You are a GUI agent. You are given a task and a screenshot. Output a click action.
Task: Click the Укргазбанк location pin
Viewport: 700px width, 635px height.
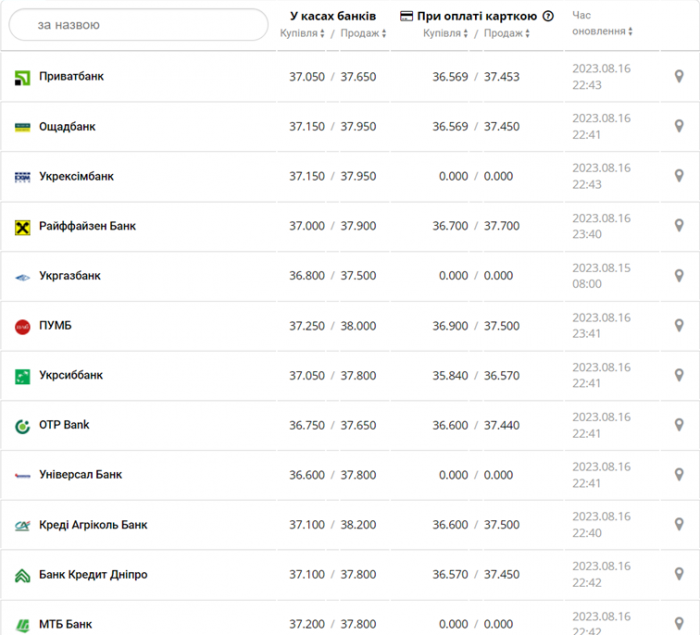(679, 276)
